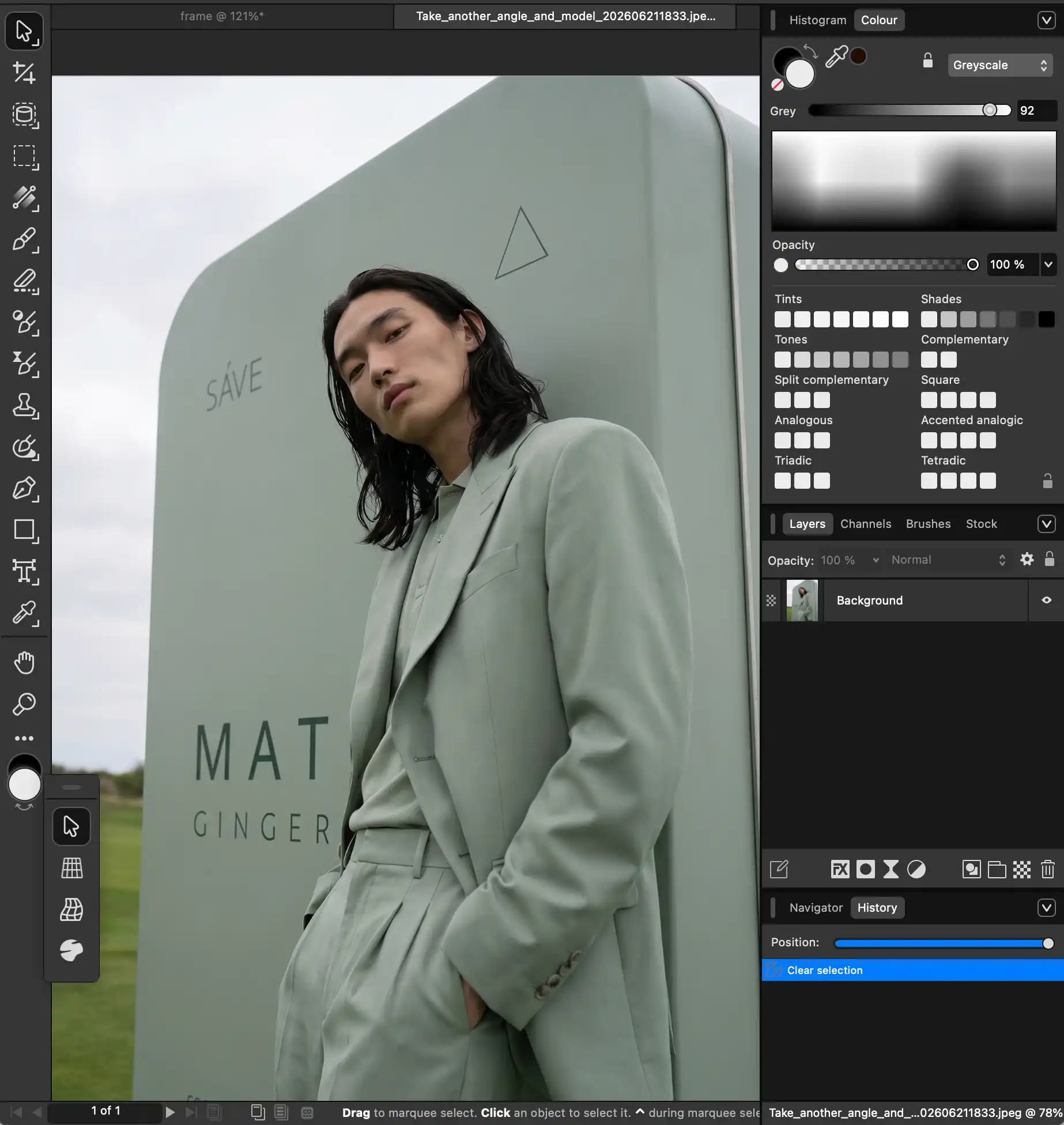Open layer blend options gear

click(1027, 559)
